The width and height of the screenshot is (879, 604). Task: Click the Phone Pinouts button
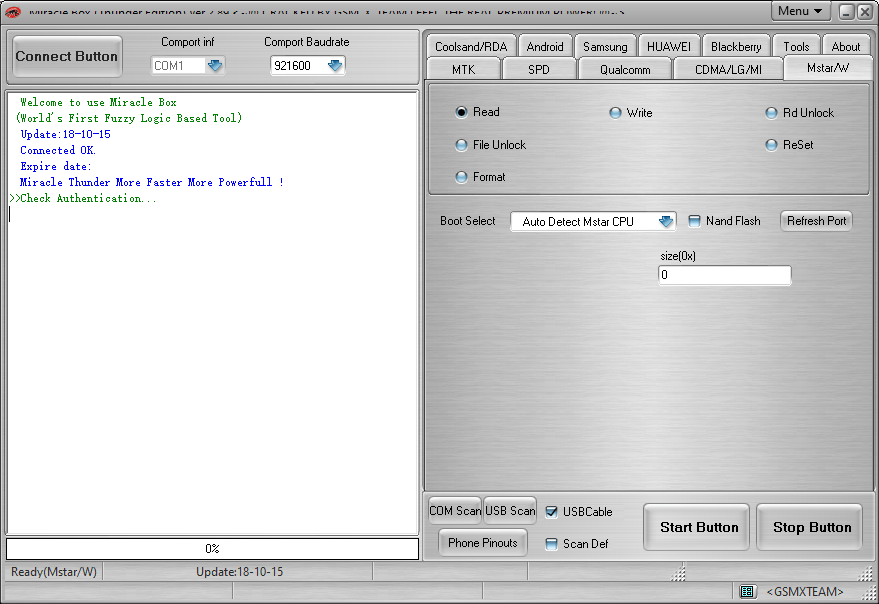[x=483, y=543]
